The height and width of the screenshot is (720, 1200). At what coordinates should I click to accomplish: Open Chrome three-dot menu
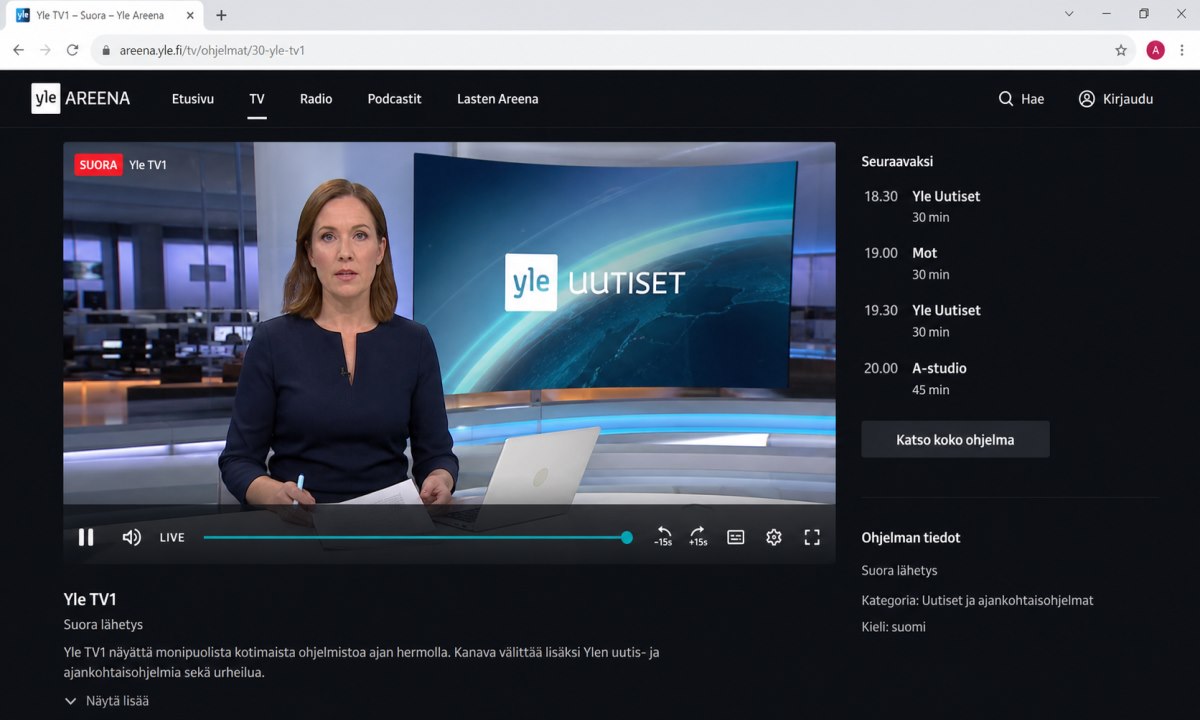(1182, 50)
